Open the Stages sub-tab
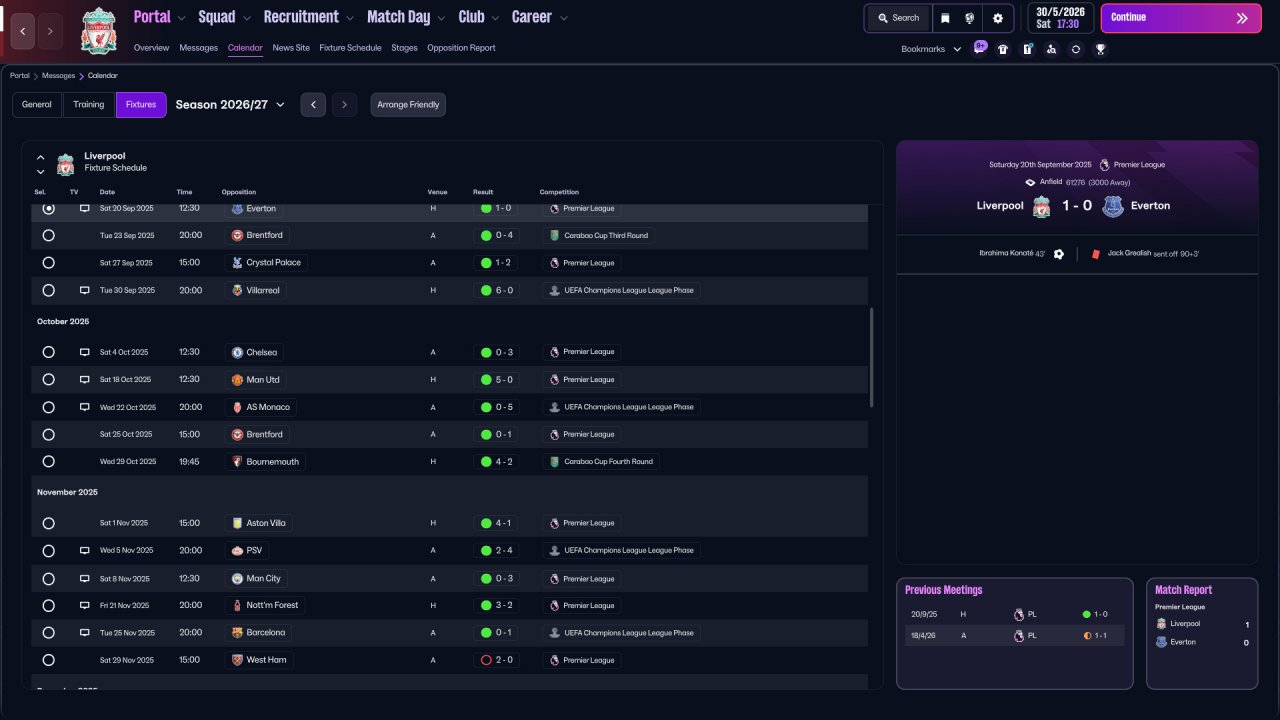The width and height of the screenshot is (1280, 720). [x=404, y=48]
